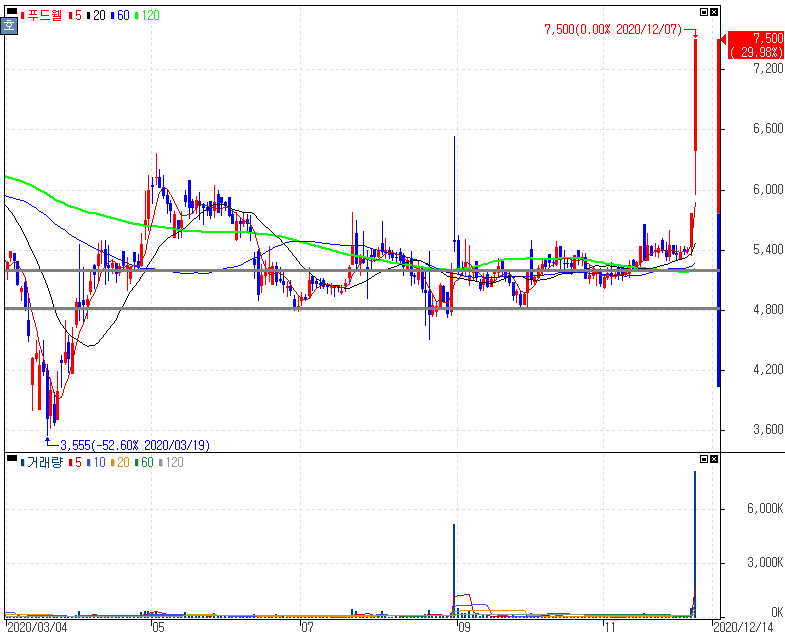785x637 pixels.
Task: Click the blue 호 quote button
Action: coord(9,26)
